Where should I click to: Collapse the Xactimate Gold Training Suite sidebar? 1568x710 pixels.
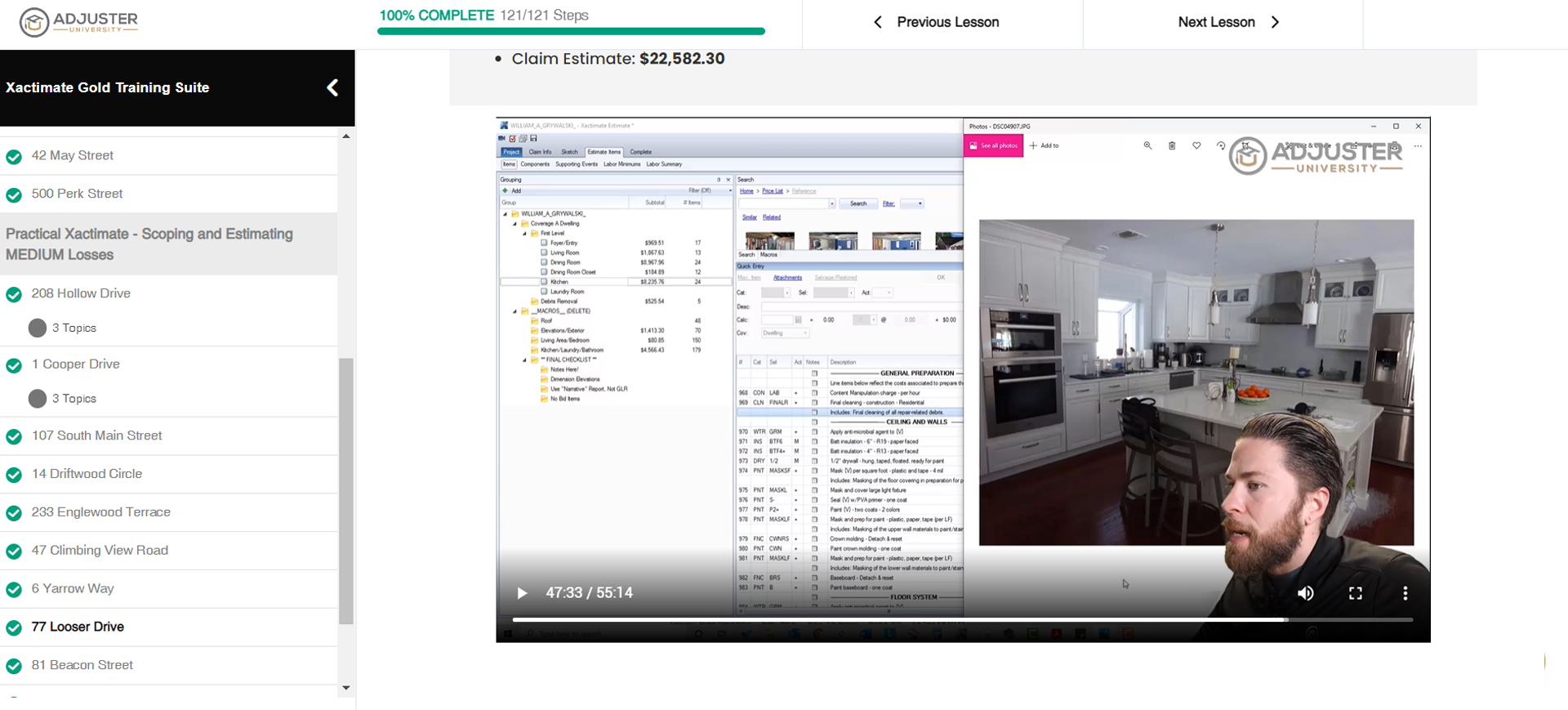(x=332, y=87)
